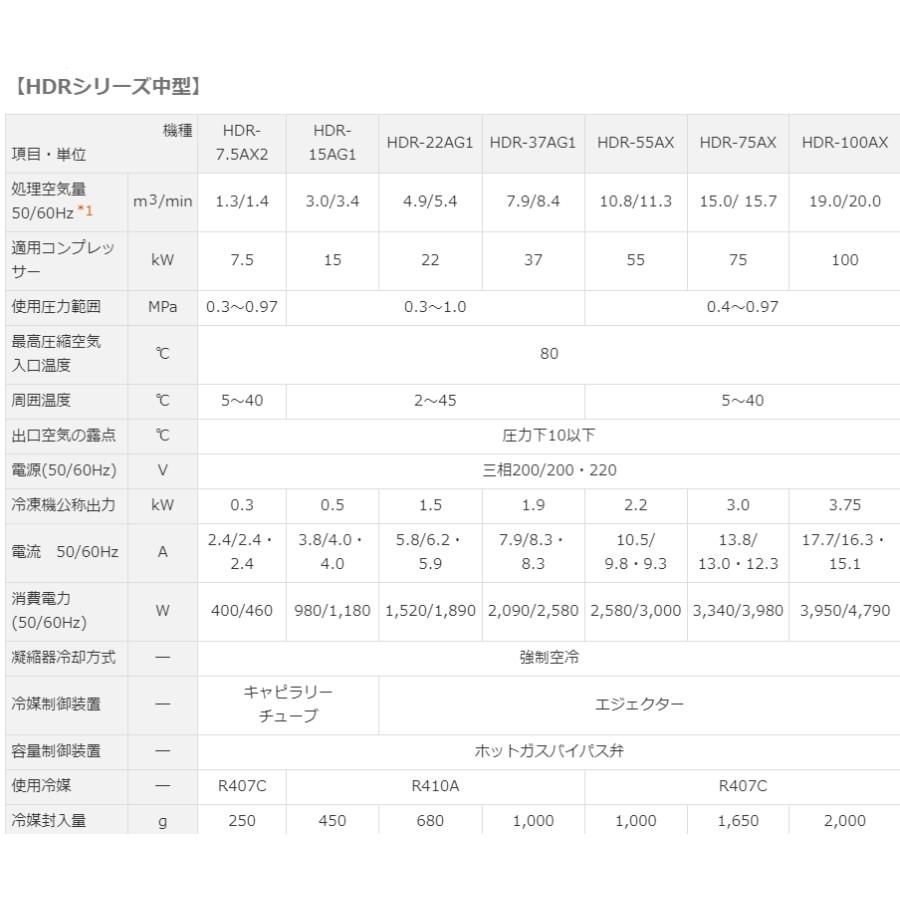Click the MPa unit cell
Viewport: 900px width, 900px height.
tap(162, 307)
